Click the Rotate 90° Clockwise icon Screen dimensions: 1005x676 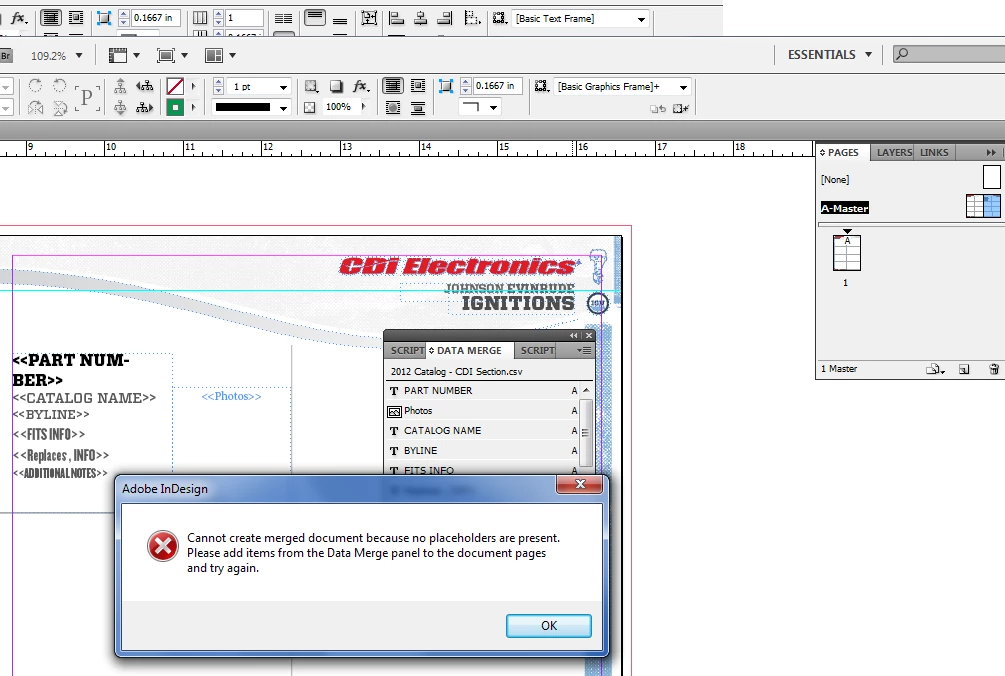click(x=35, y=86)
